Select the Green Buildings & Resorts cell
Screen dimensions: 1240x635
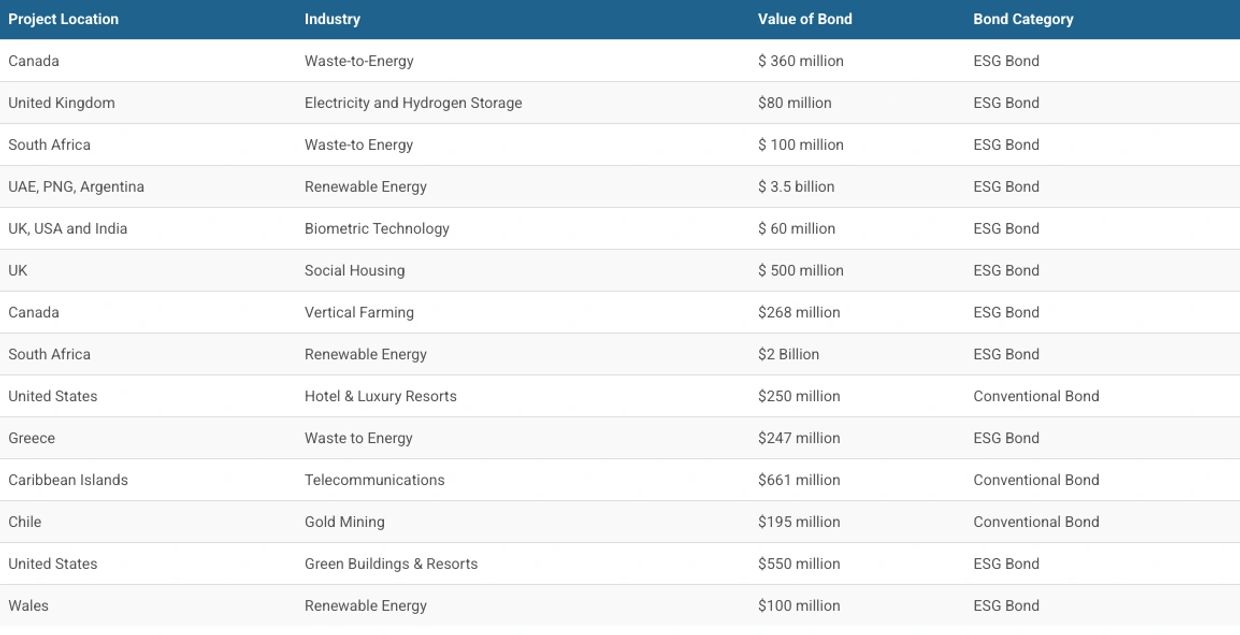pyautogui.click(x=391, y=565)
